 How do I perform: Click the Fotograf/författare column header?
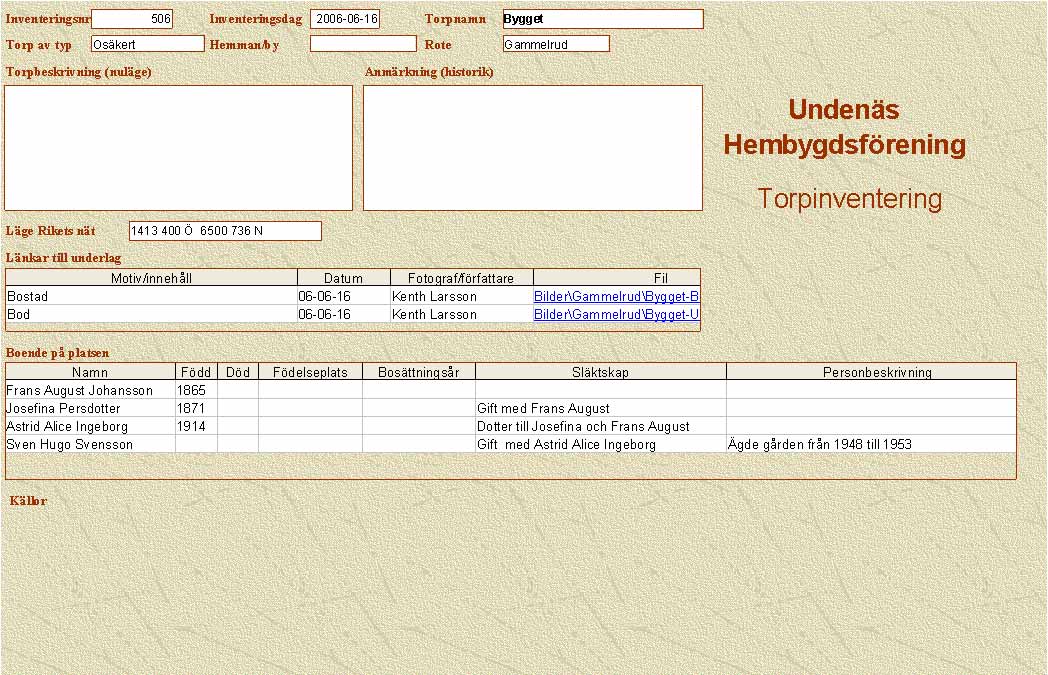(x=461, y=278)
